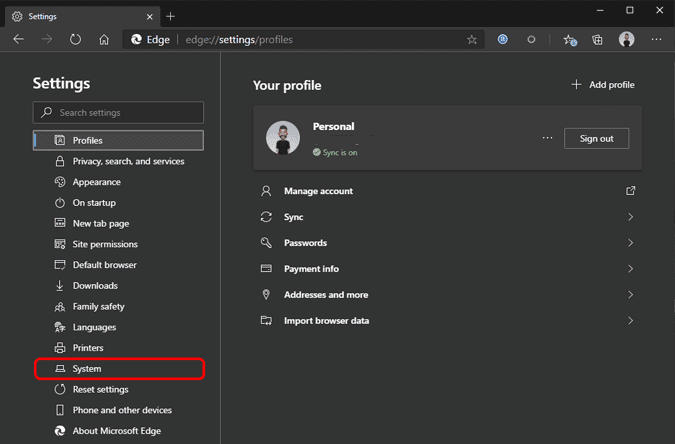Add this page to favorites star

coord(472,40)
